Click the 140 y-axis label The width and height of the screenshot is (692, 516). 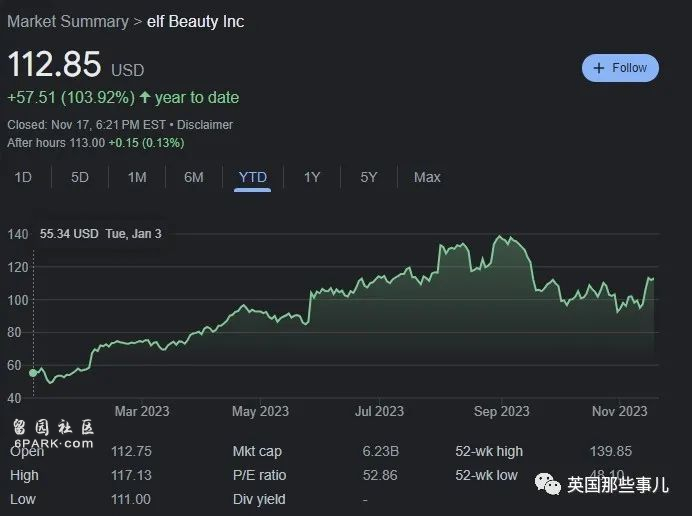18,234
